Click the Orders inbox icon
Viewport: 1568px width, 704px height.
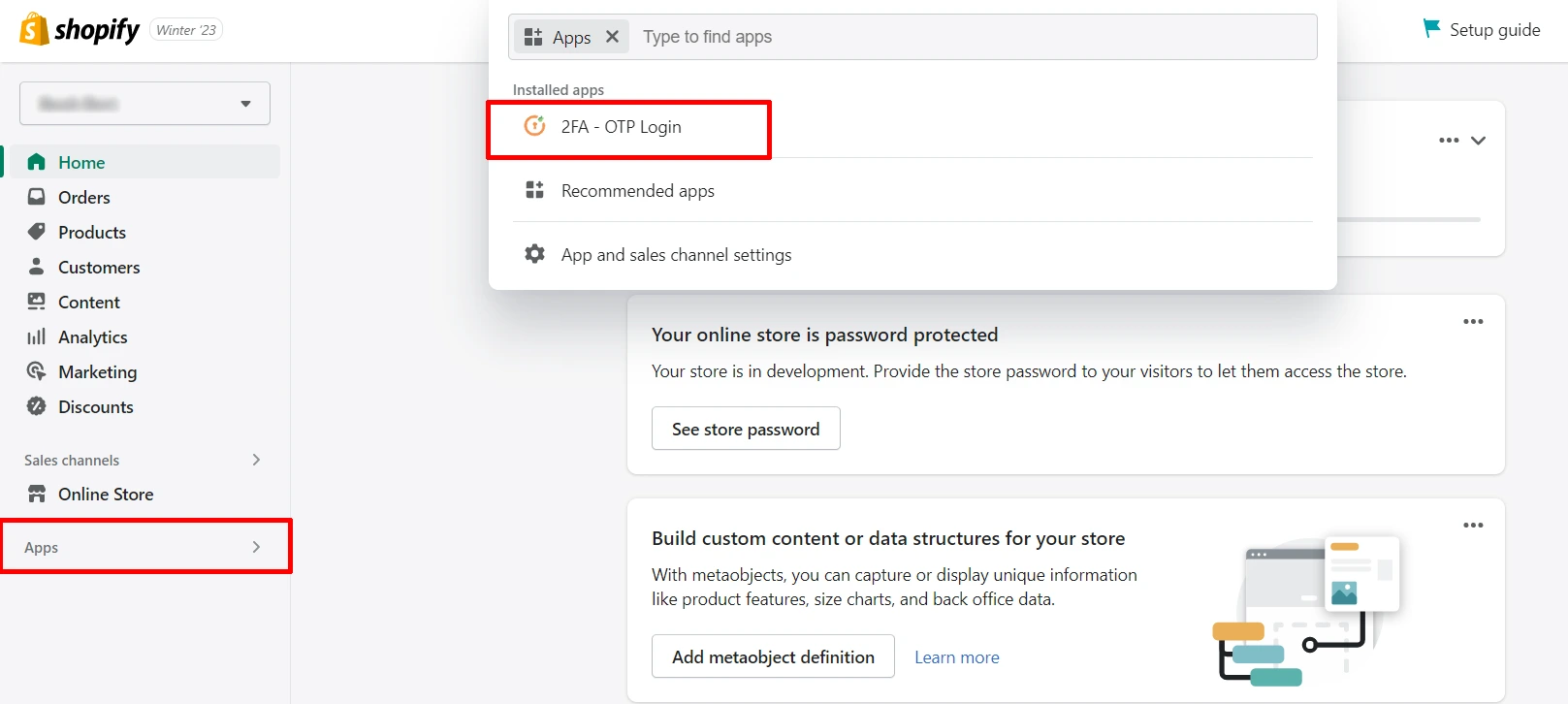[x=37, y=197]
